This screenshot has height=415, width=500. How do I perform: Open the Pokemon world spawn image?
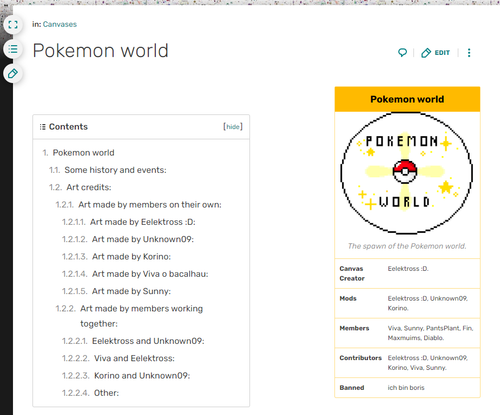click(407, 173)
